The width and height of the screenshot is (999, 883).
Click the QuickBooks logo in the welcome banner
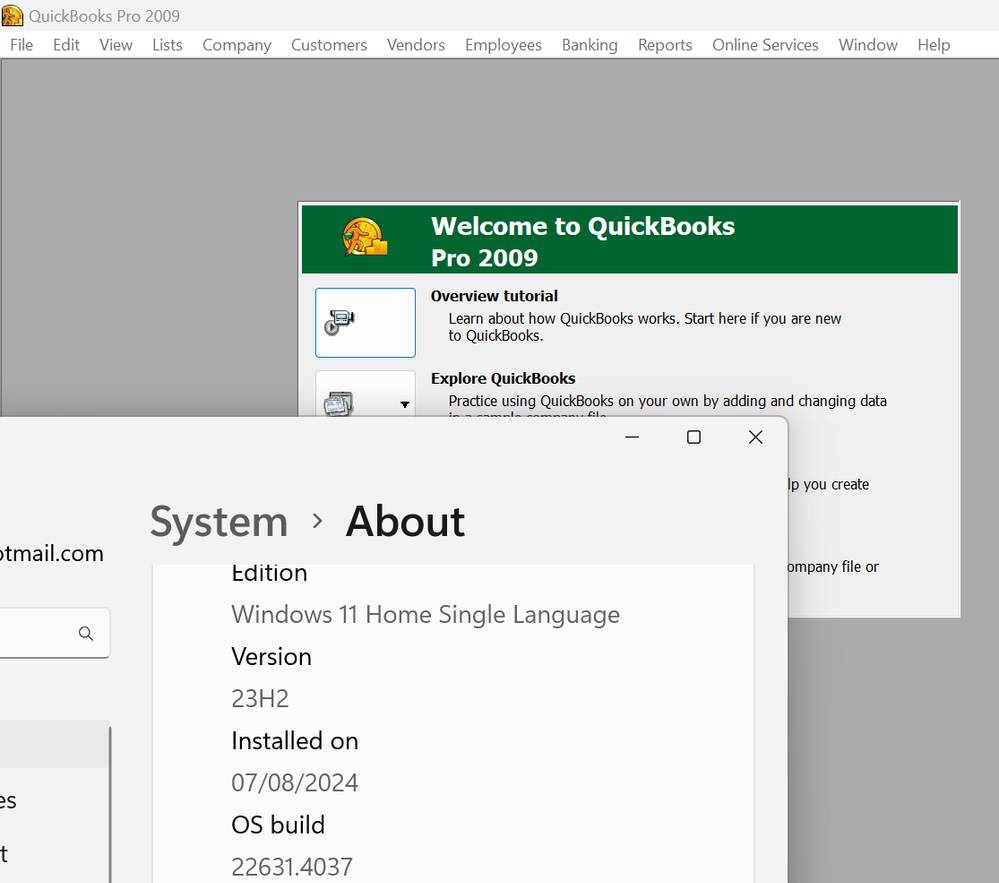365,239
